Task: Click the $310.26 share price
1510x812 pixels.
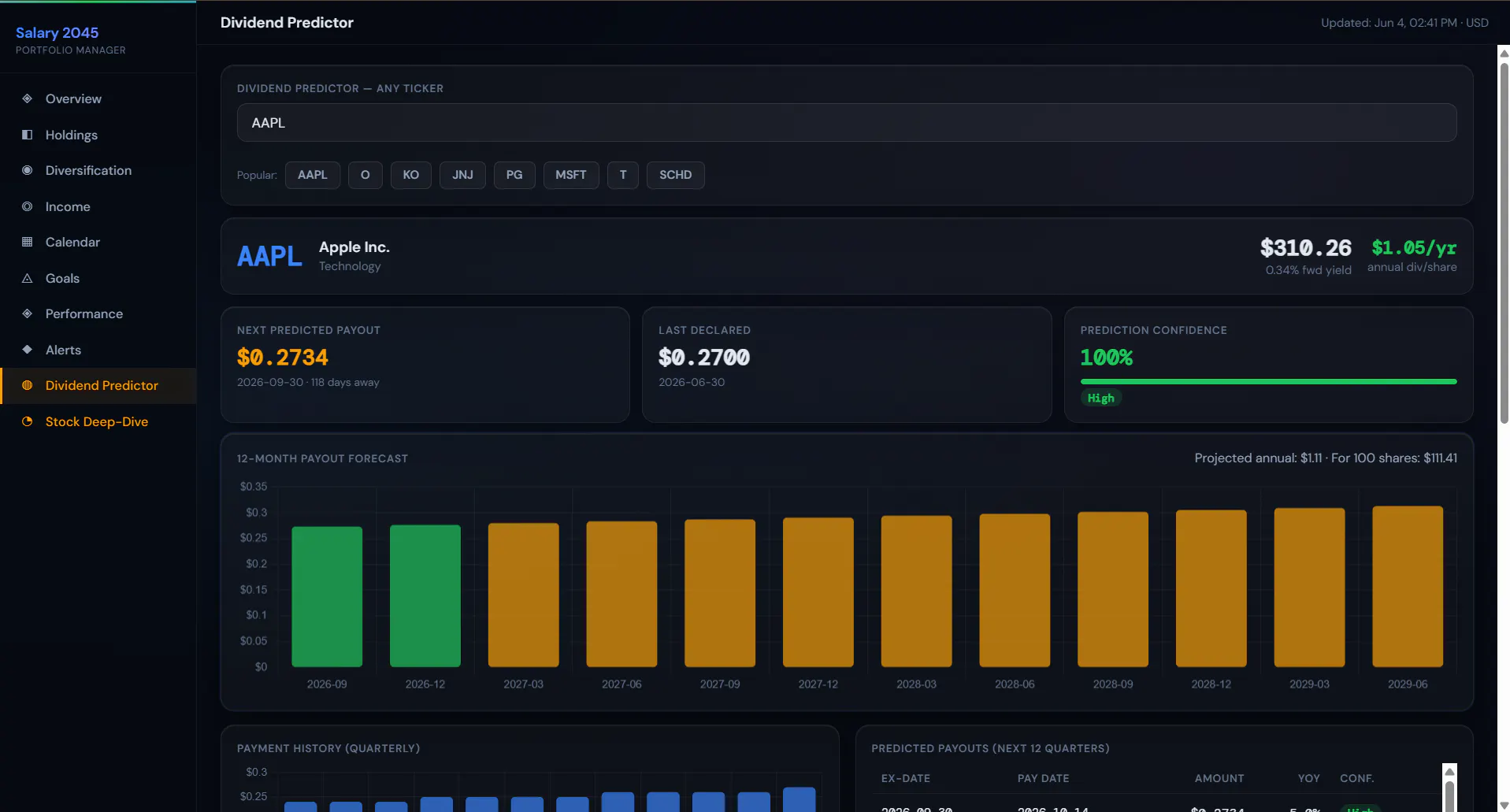Action: pyautogui.click(x=1306, y=248)
